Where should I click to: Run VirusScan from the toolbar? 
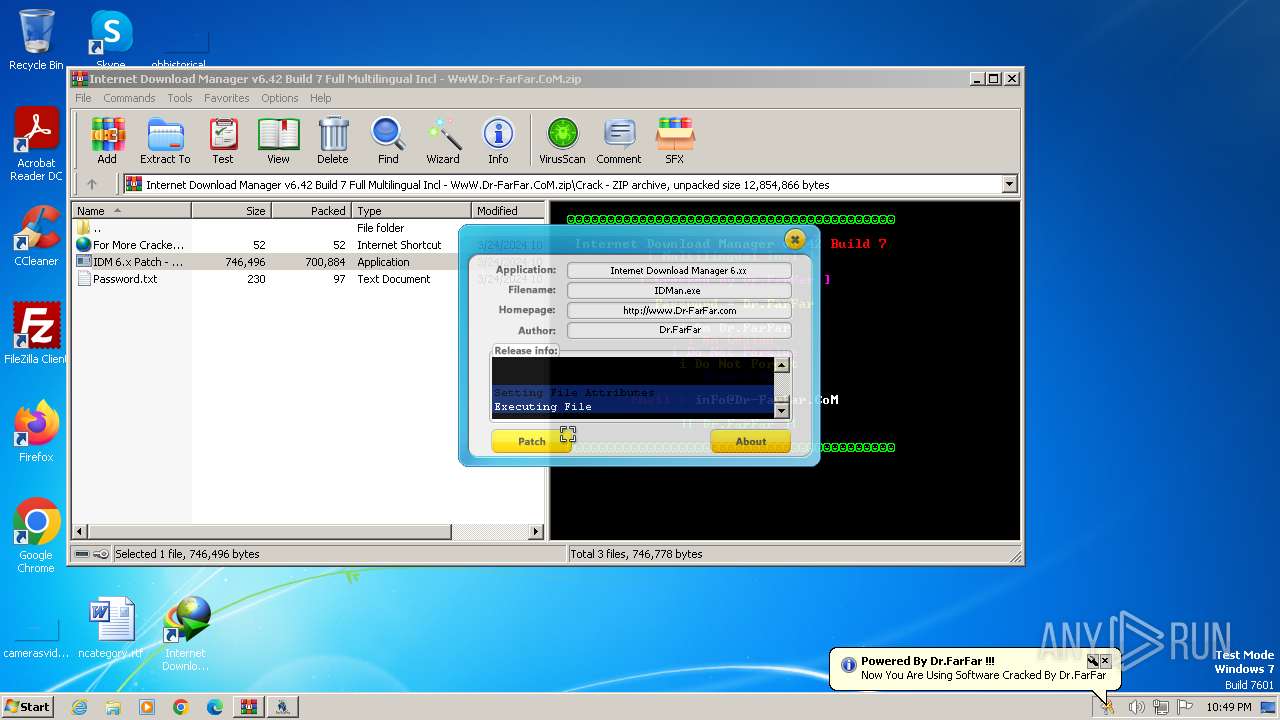pos(562,141)
